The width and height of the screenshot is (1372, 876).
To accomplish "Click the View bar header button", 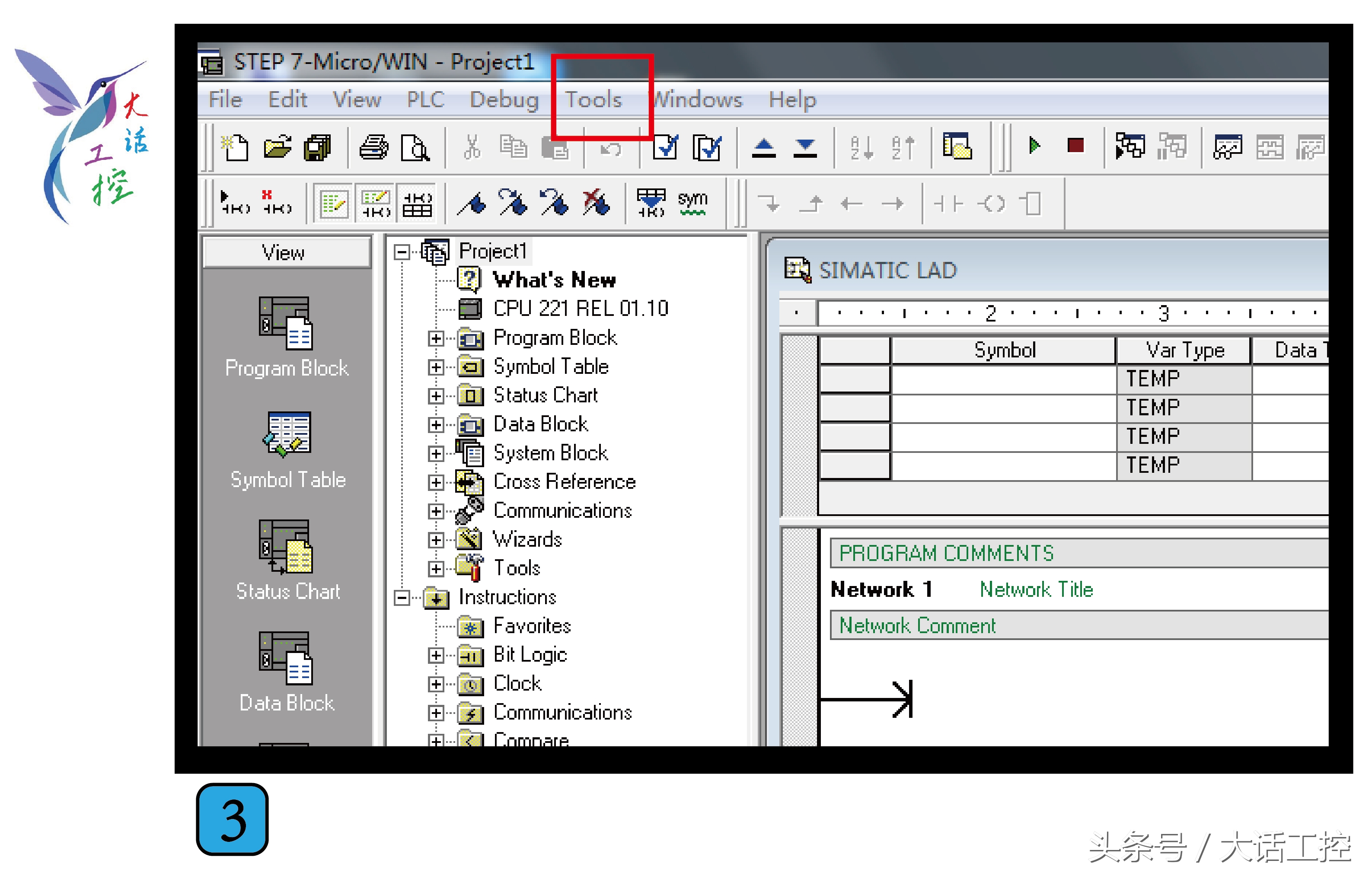I will coord(283,252).
